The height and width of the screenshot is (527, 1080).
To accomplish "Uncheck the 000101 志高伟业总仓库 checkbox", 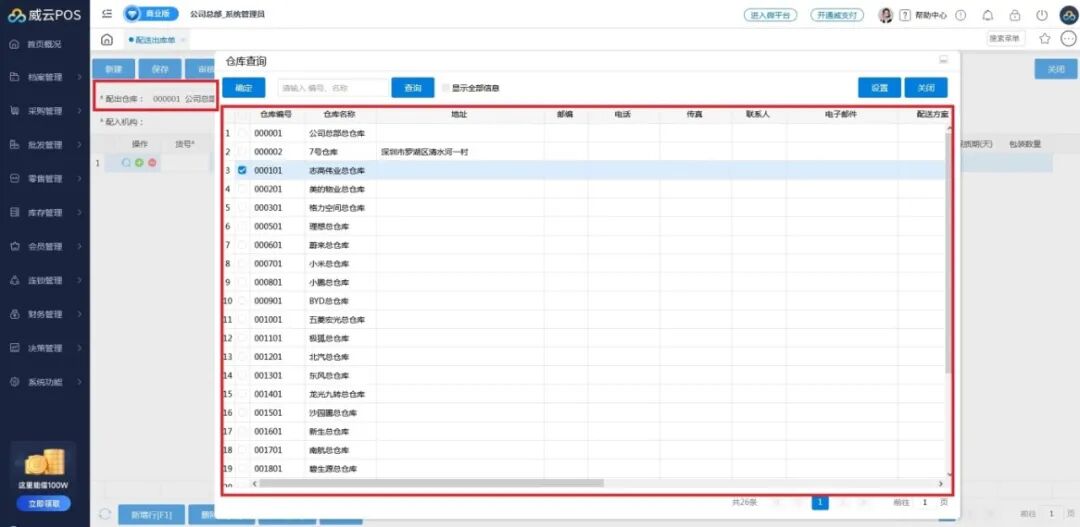I will coord(242,170).
